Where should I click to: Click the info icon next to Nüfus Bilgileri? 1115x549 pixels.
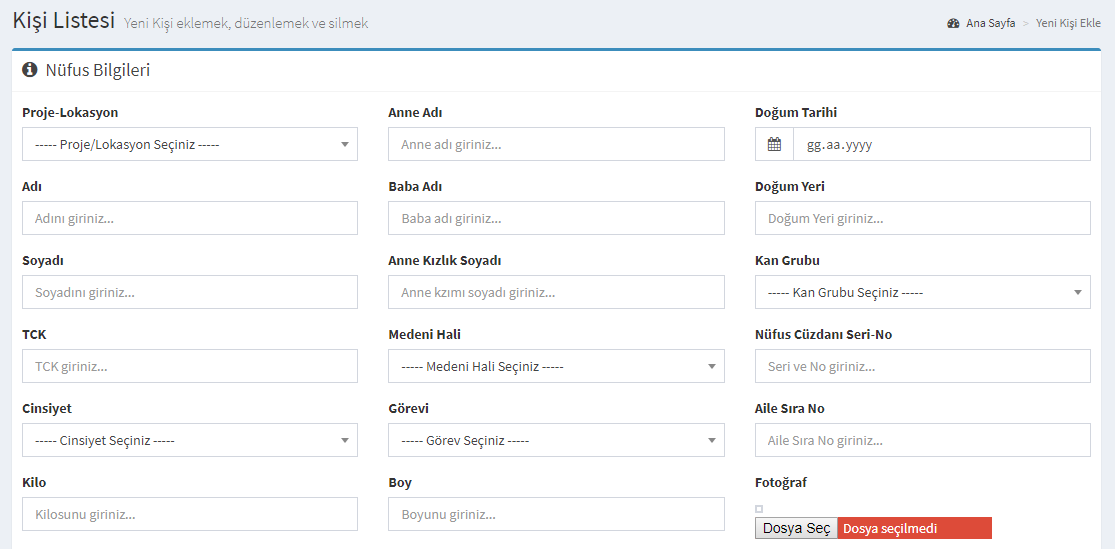click(x=29, y=70)
